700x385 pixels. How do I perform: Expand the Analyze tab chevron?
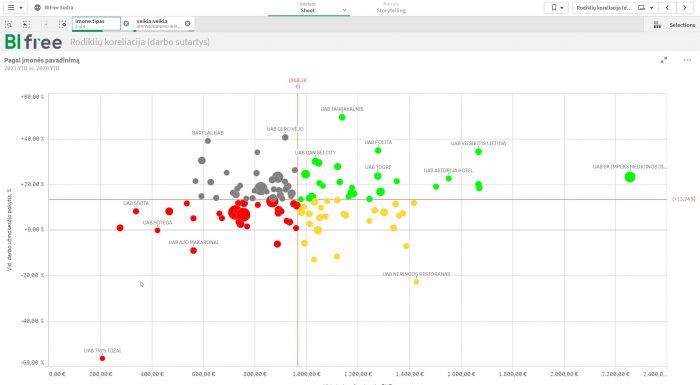pos(344,10)
